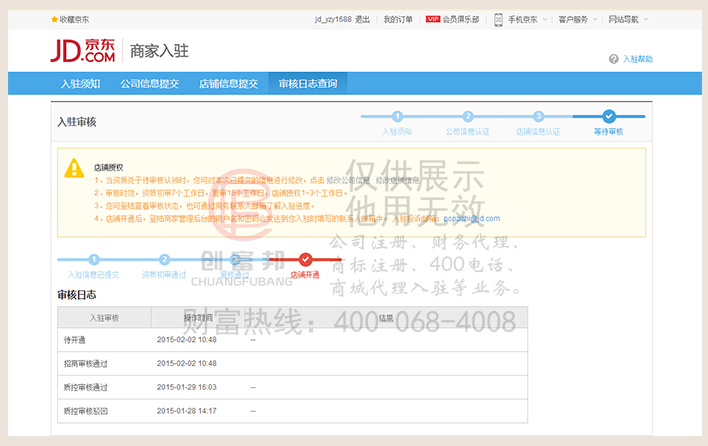
Task: Click the 商家入驻 header title
Action: coord(159,51)
